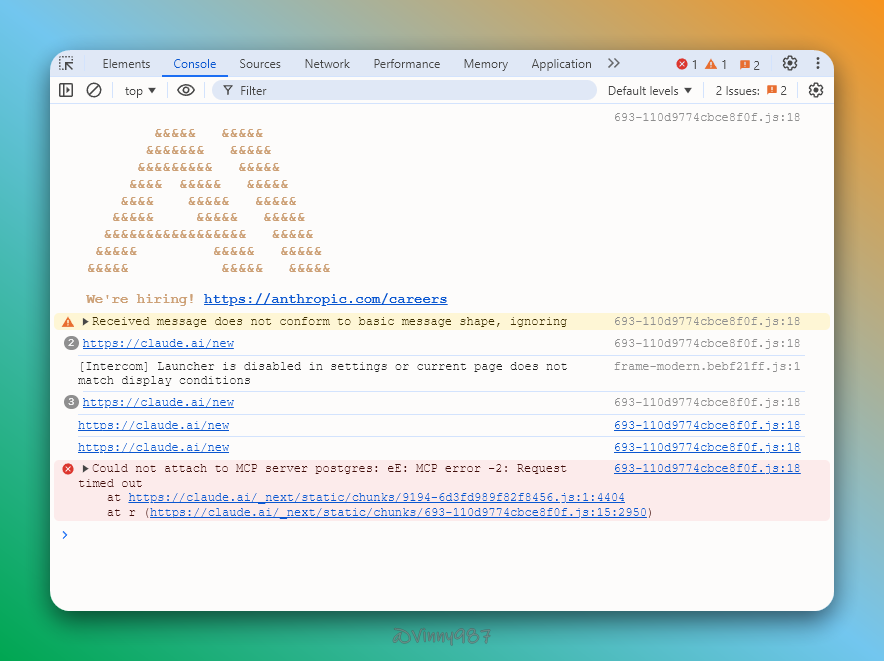Open console settings gear beside issues
The image size is (884, 661).
point(816,90)
